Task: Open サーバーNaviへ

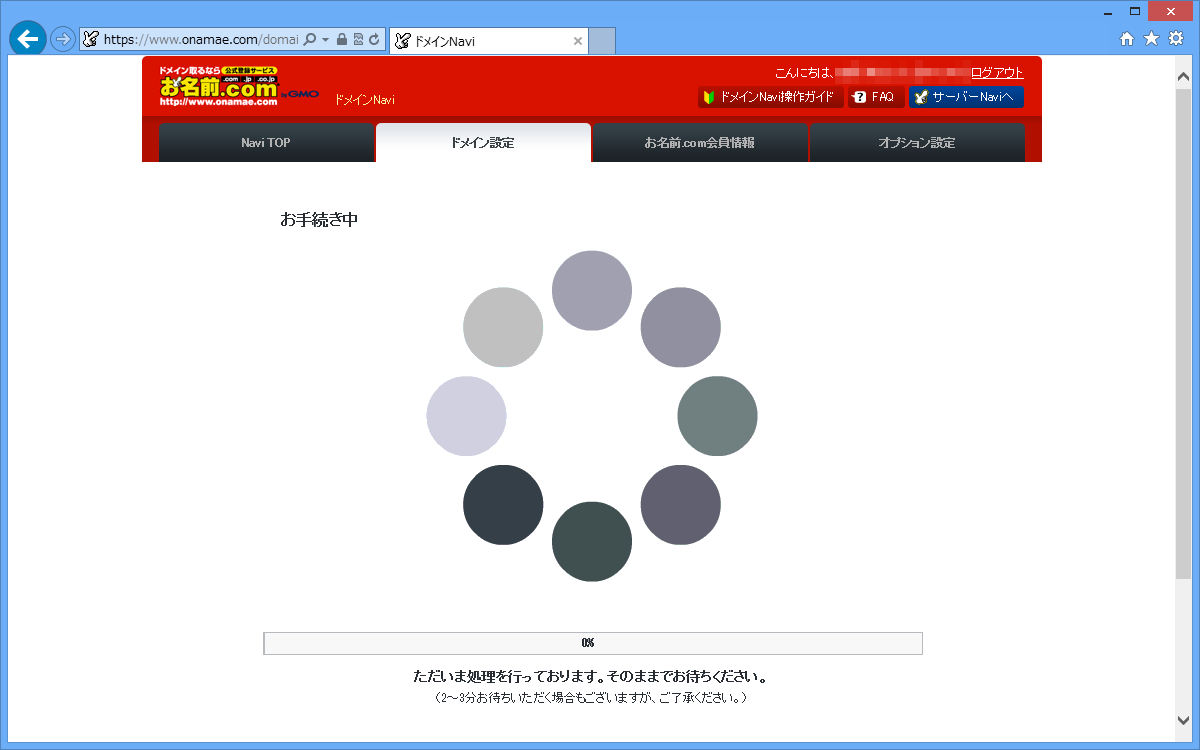Action: point(965,96)
